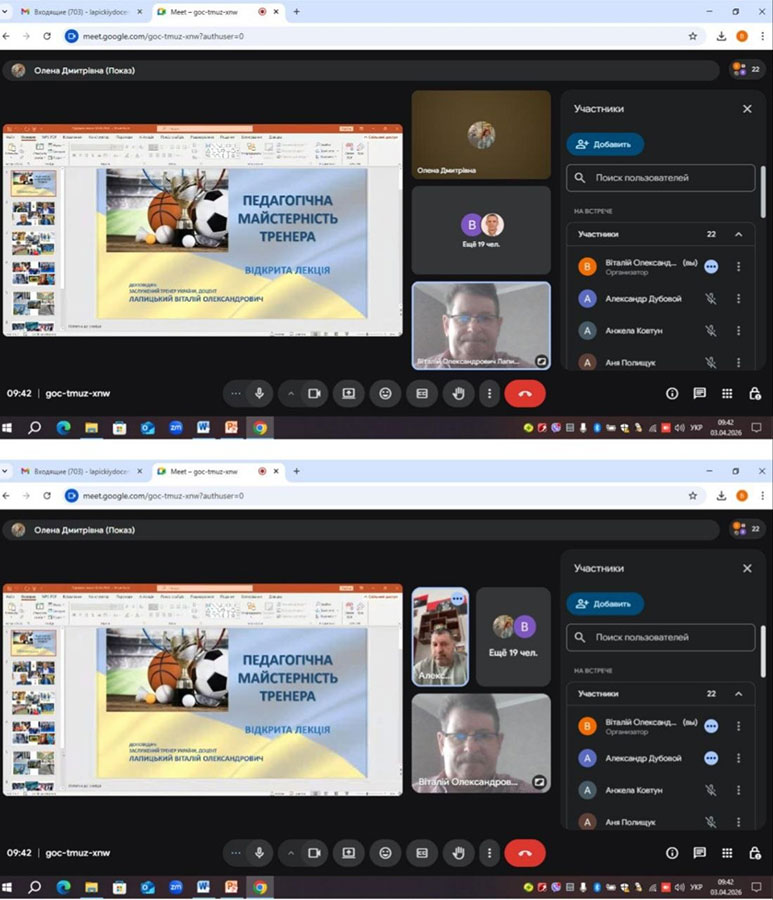
Task: Click Поиск пользователей field in top screenshot
Action: point(661,178)
